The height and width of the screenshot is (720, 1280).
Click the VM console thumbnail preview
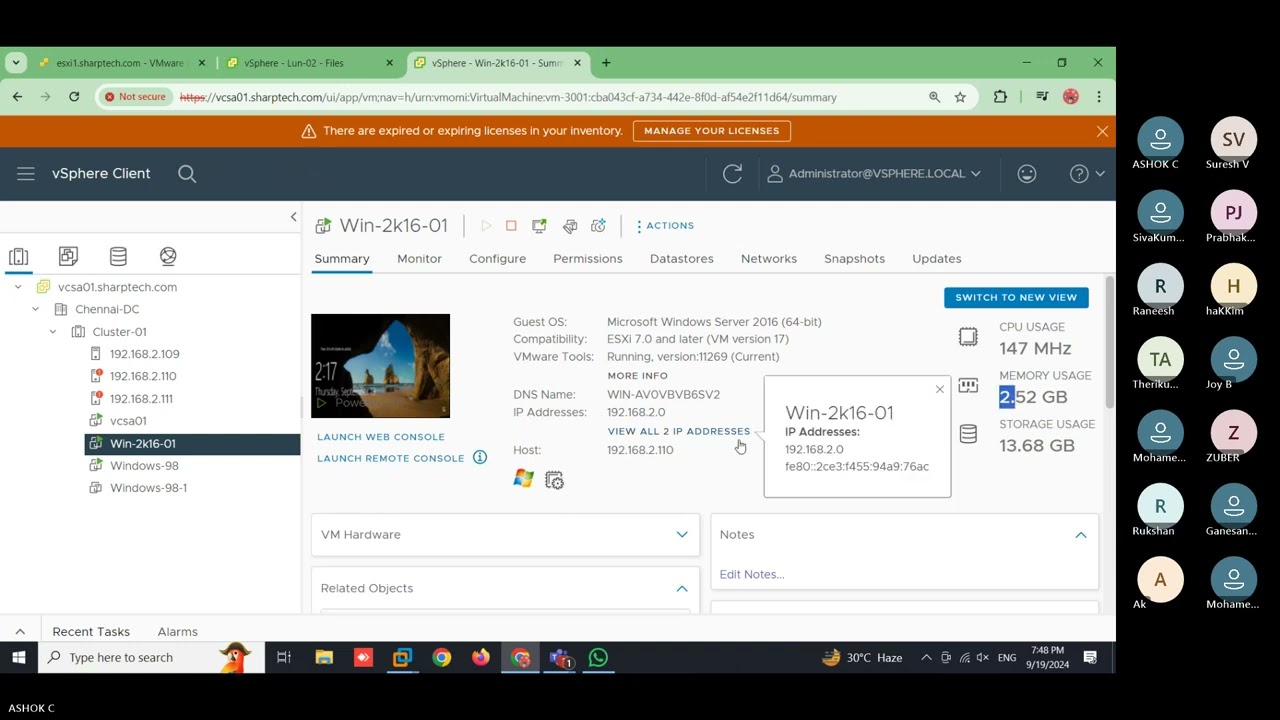coord(380,366)
